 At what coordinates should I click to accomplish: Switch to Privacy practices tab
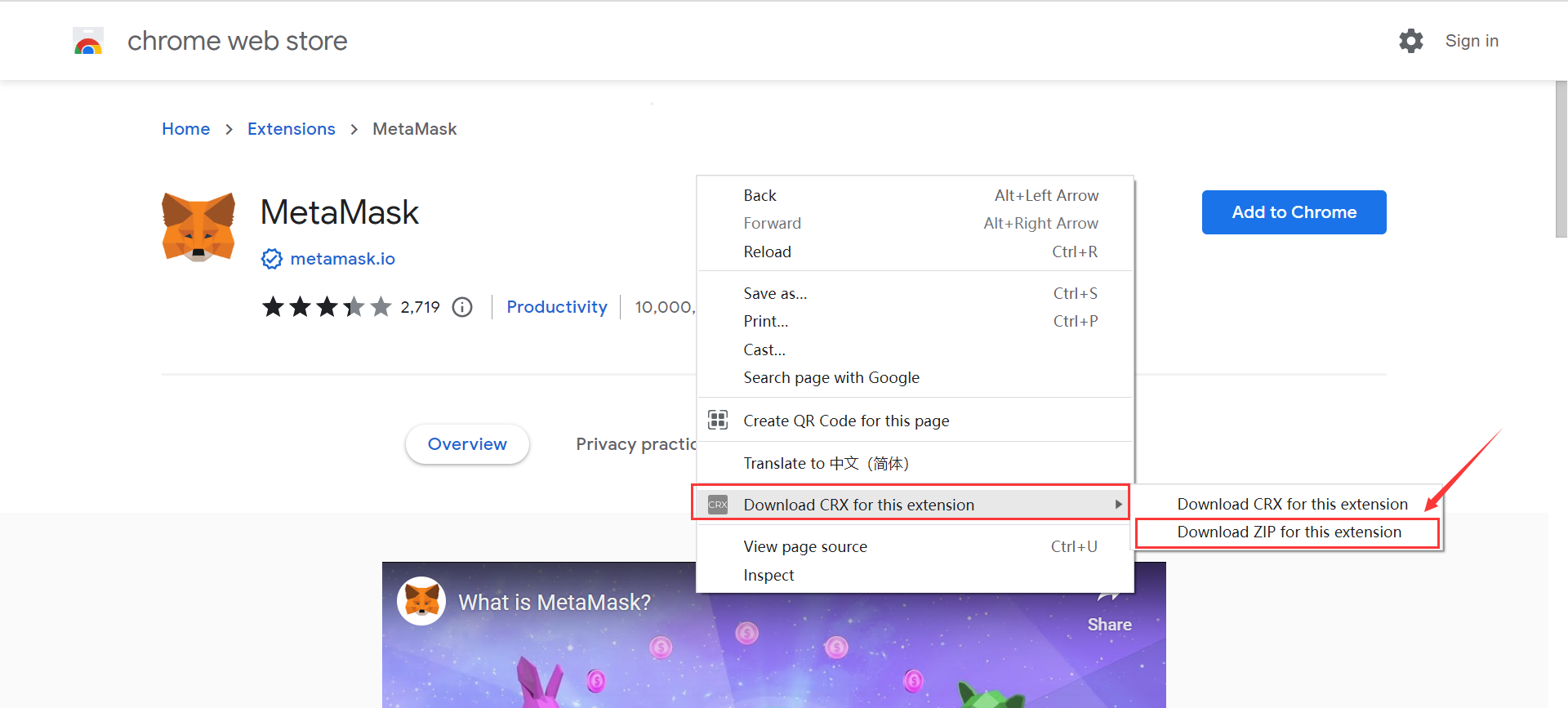tap(636, 444)
